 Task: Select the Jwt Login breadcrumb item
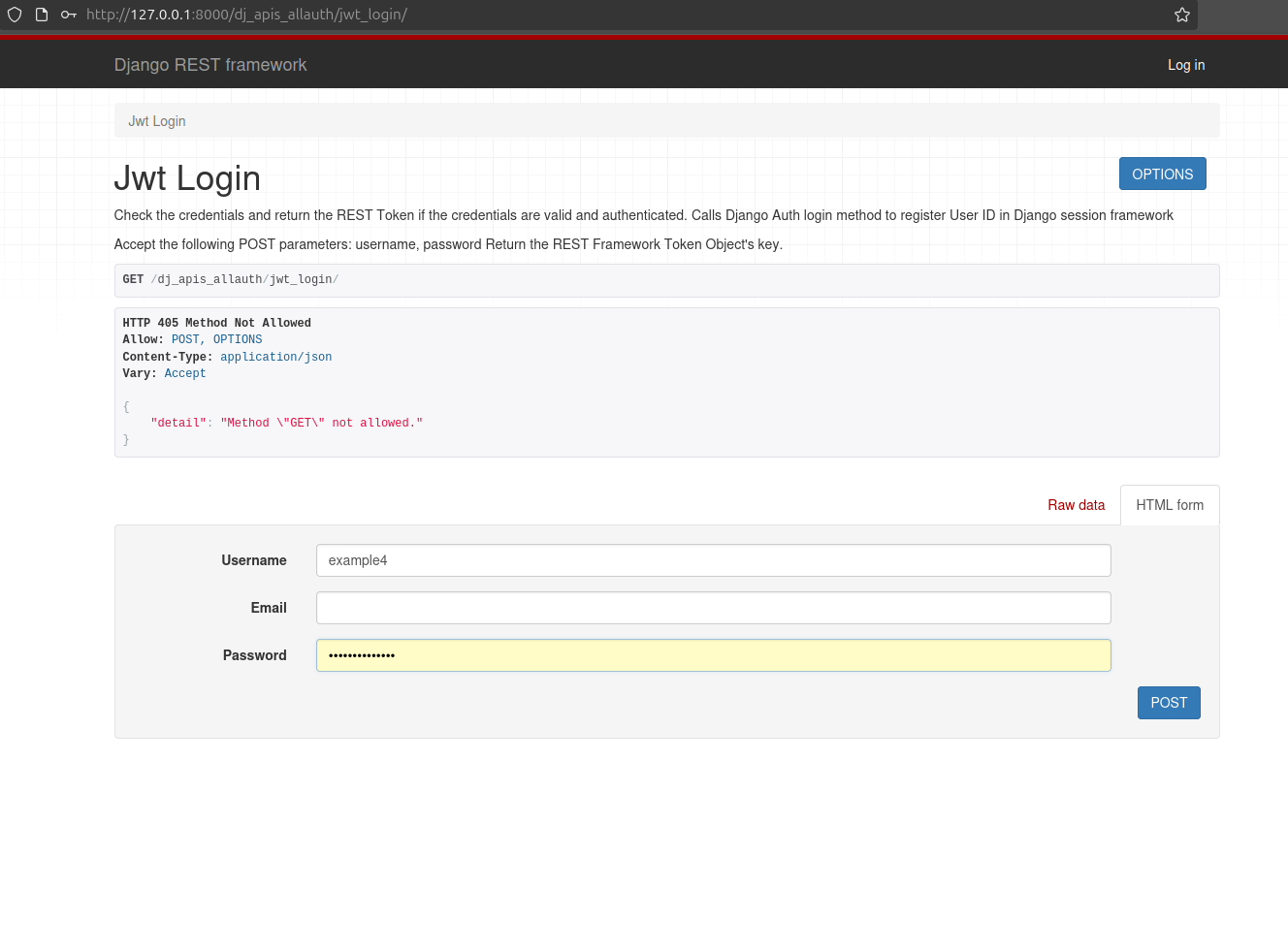click(x=157, y=121)
